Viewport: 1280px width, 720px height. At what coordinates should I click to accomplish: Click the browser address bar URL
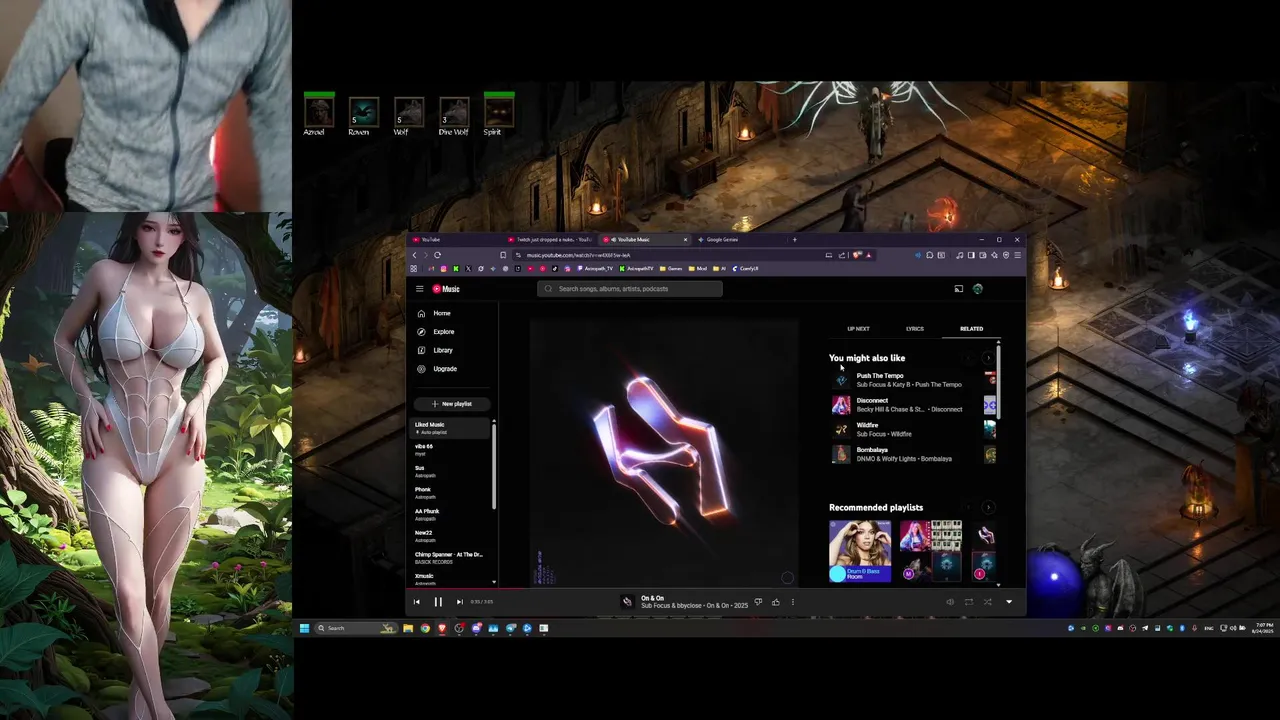579,255
